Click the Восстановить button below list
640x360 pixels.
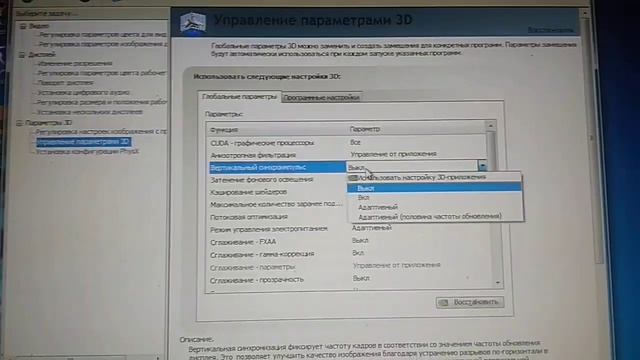(470, 302)
